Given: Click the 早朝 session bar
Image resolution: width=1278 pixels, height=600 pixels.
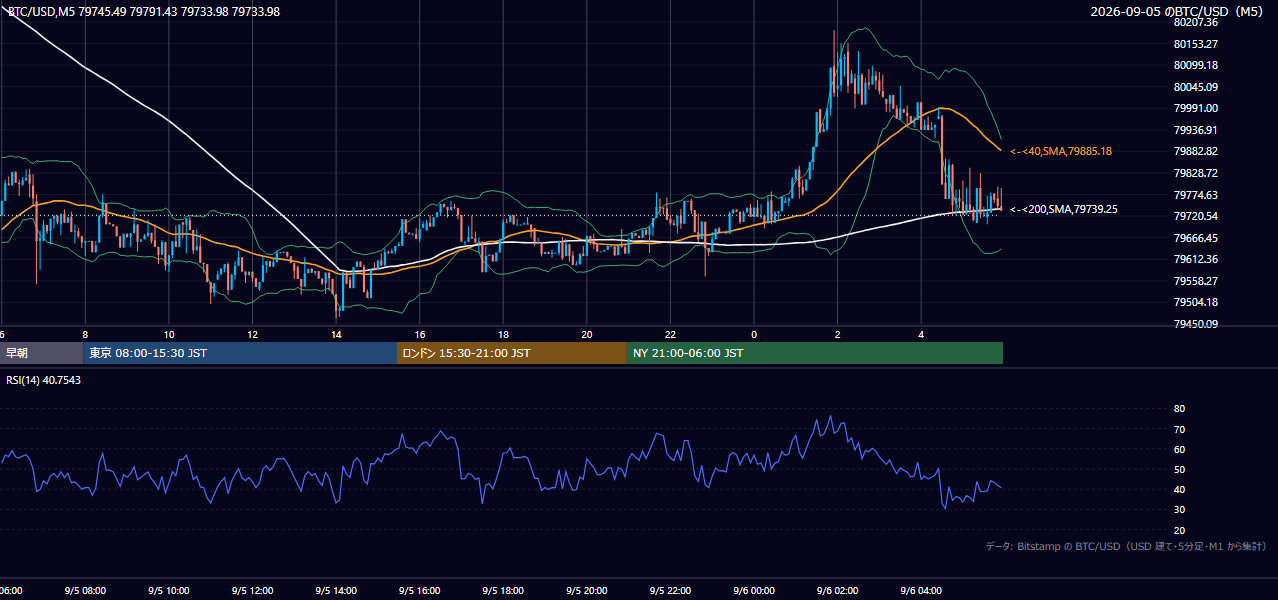Looking at the screenshot, I should 41,353.
